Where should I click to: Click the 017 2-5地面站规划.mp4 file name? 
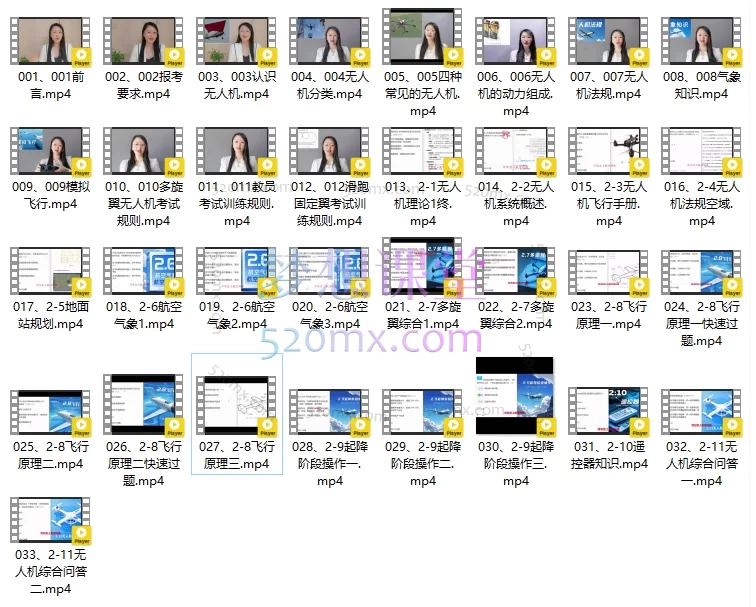[51, 315]
